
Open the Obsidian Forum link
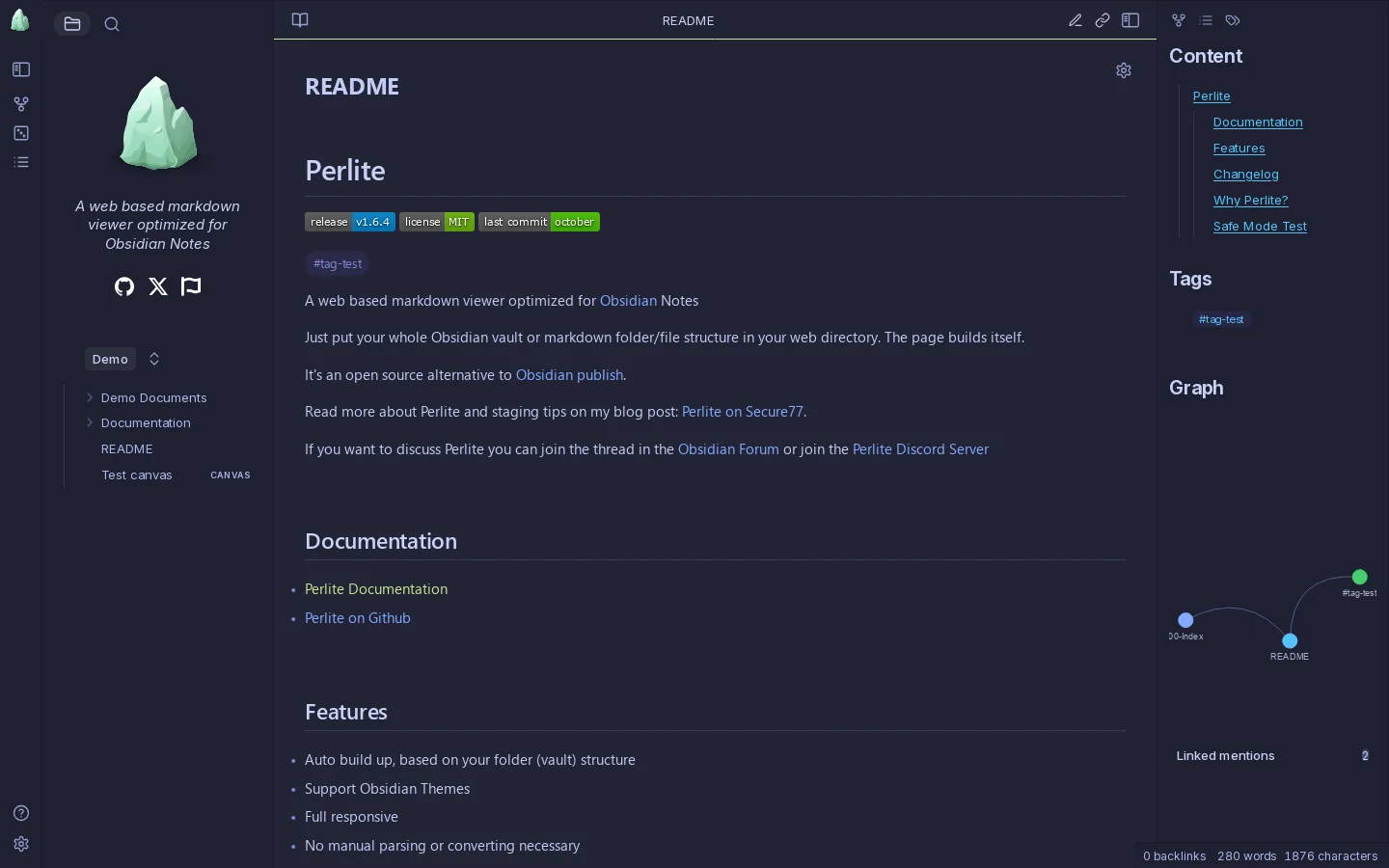(728, 449)
